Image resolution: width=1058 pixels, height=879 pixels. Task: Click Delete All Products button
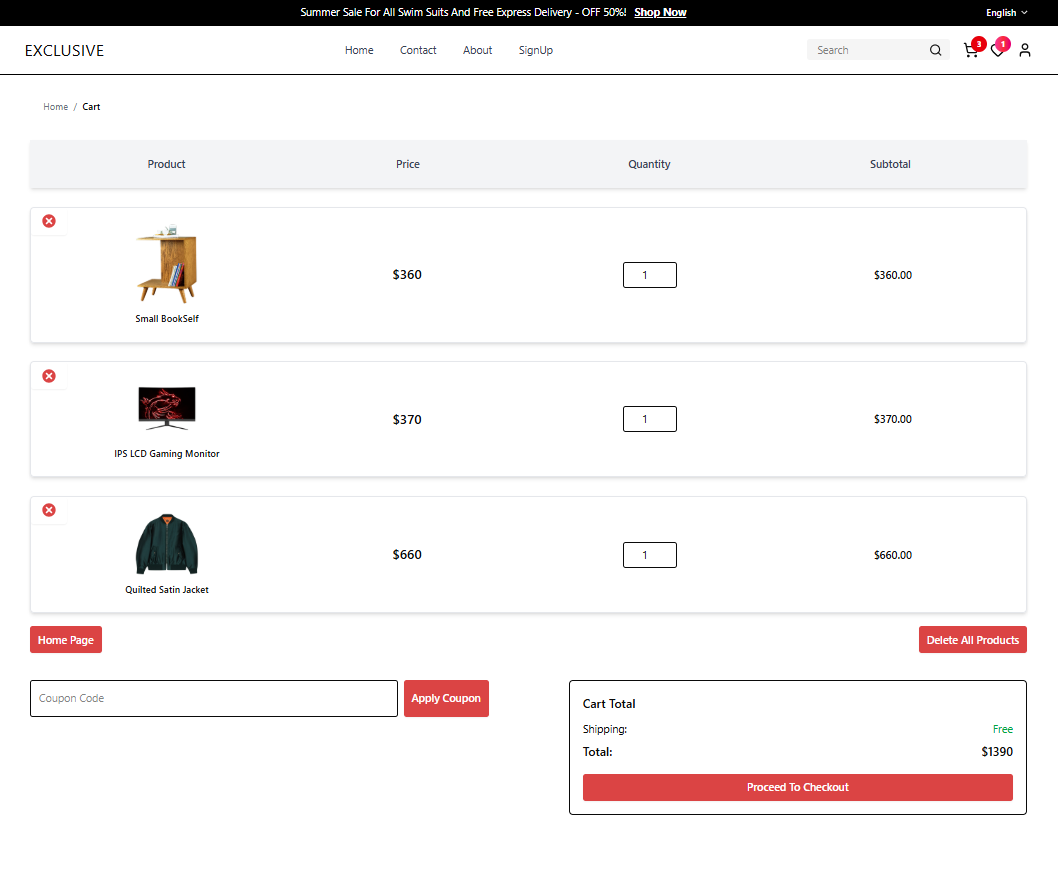[972, 640]
